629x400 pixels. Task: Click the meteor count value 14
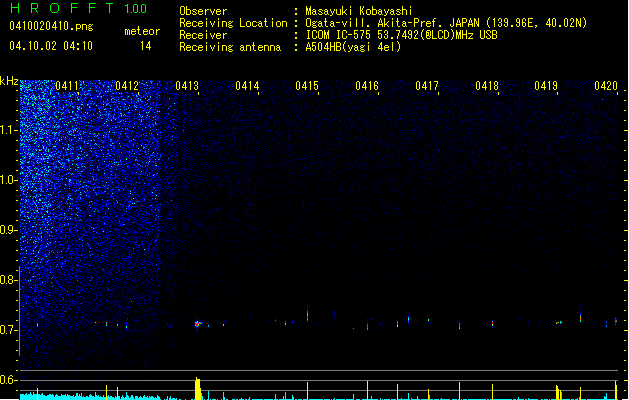[146, 46]
